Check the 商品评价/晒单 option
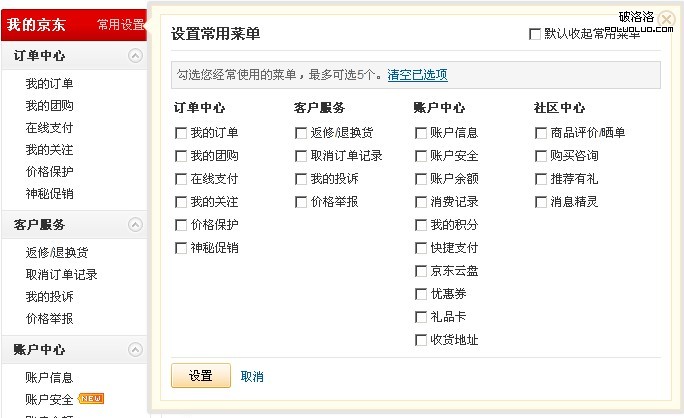Viewport: 684px width, 418px height. tap(541, 132)
